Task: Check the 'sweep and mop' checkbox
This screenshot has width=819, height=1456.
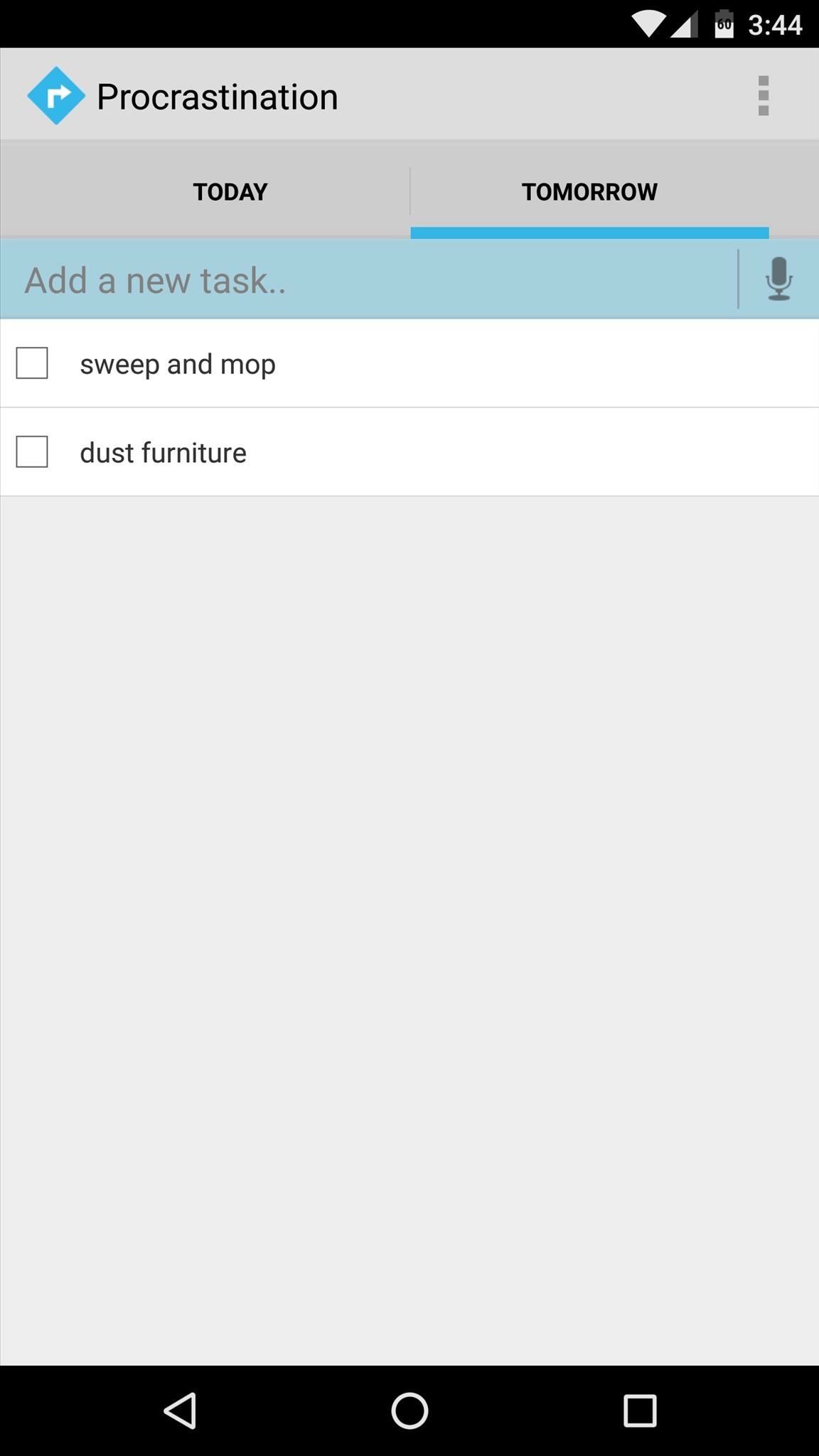Action: point(32,363)
